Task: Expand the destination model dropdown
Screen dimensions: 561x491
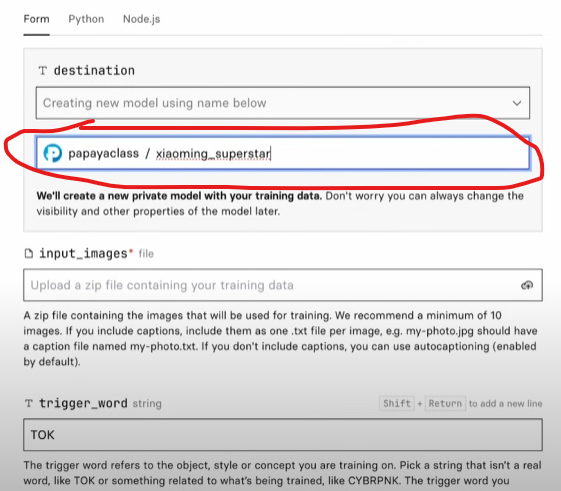Action: click(283, 103)
